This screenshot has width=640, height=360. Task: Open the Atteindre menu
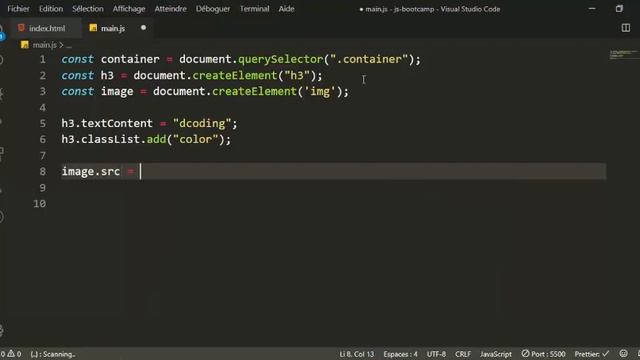[170, 9]
